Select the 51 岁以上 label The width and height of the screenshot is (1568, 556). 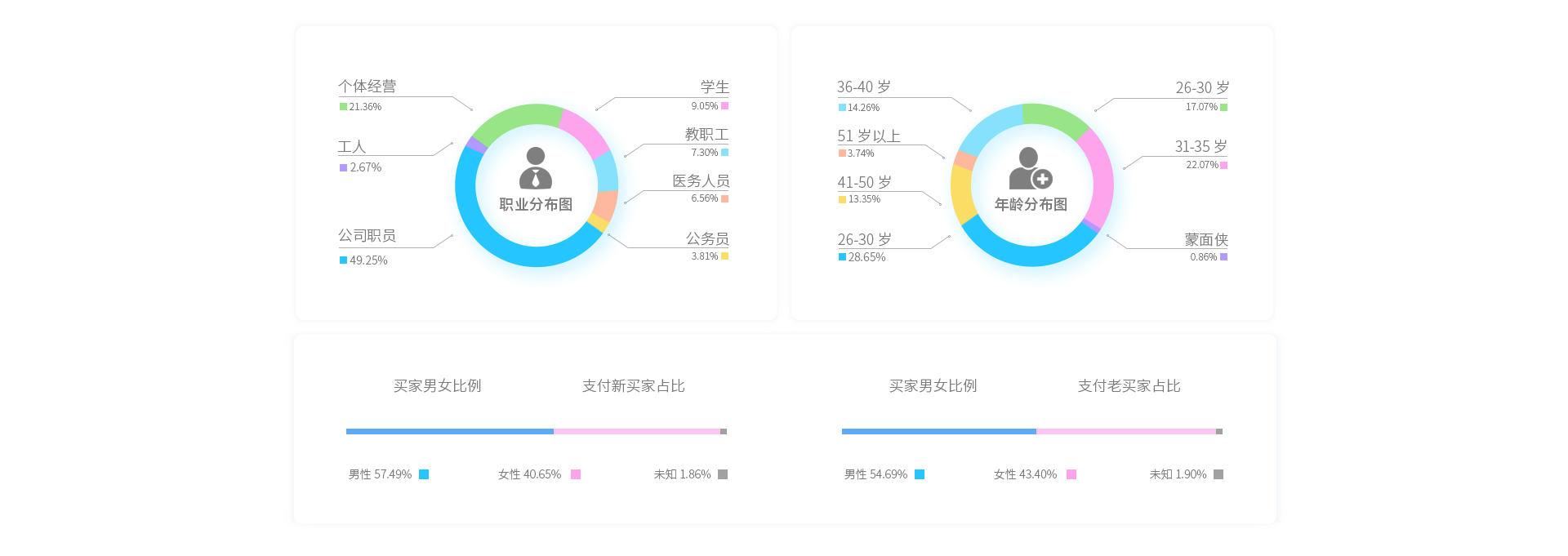(869, 136)
